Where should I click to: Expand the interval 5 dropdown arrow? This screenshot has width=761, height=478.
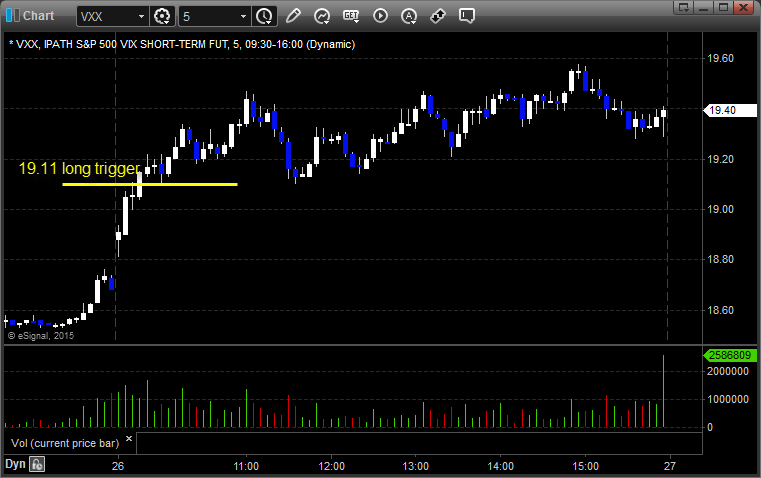(244, 16)
